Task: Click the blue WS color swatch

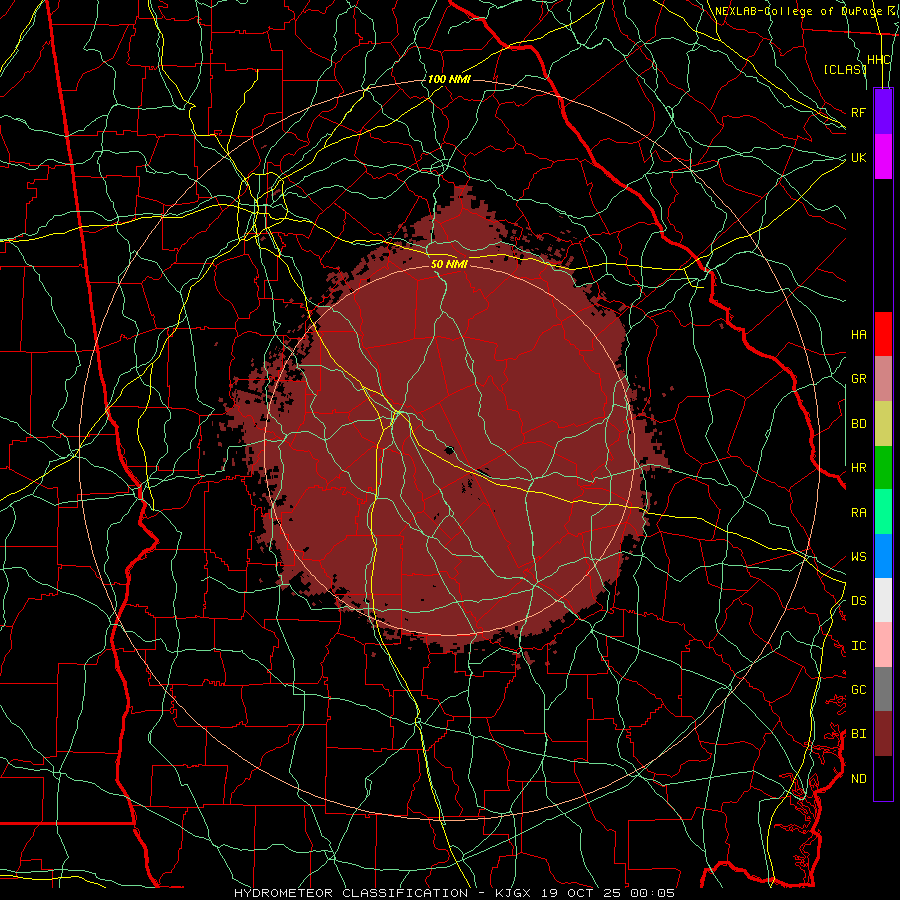Action: (883, 556)
